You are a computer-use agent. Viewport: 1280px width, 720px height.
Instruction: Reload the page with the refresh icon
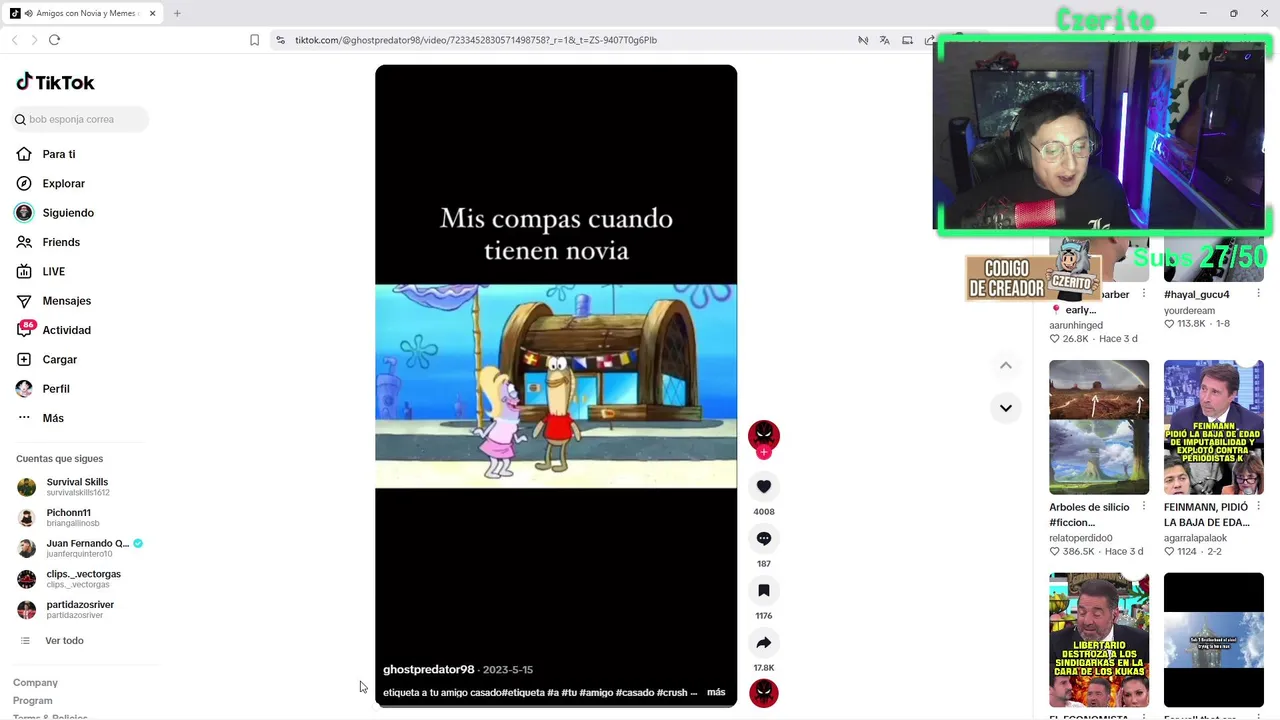(x=54, y=40)
